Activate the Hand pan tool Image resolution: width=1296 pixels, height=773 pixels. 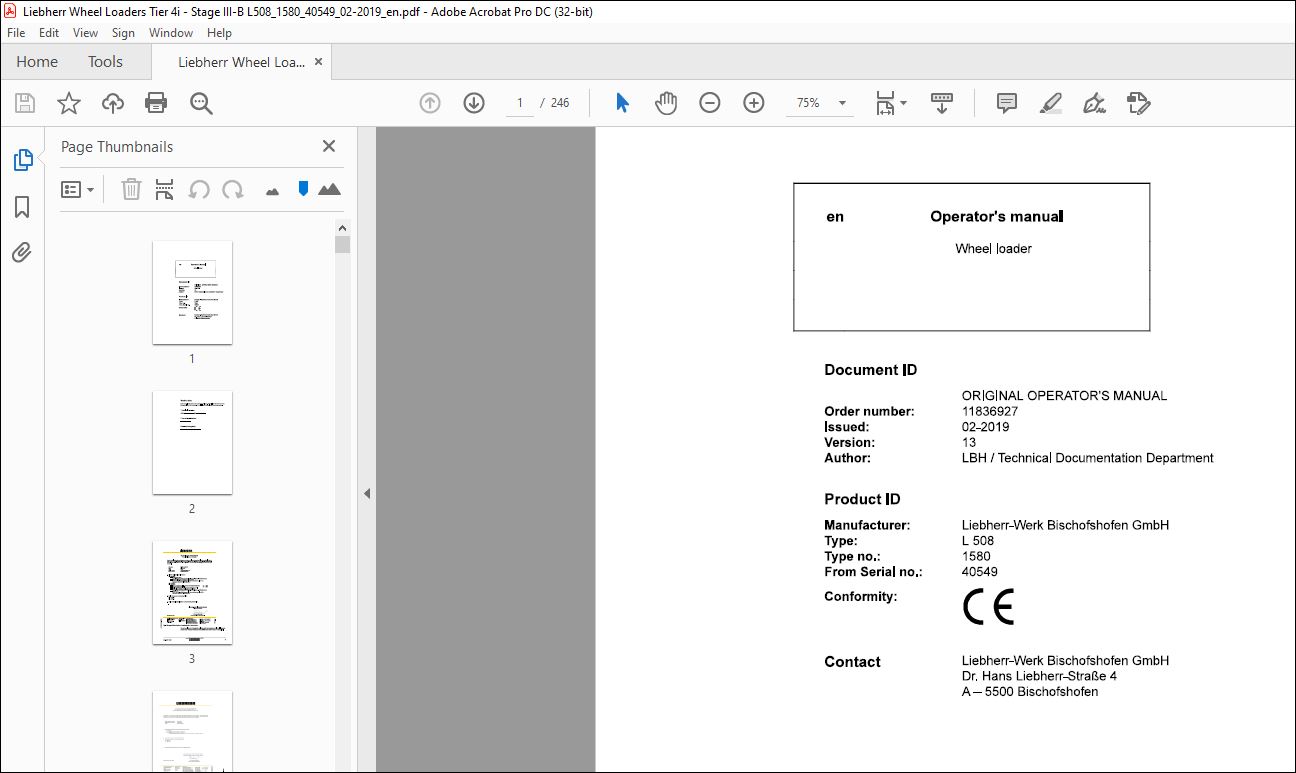coord(666,103)
